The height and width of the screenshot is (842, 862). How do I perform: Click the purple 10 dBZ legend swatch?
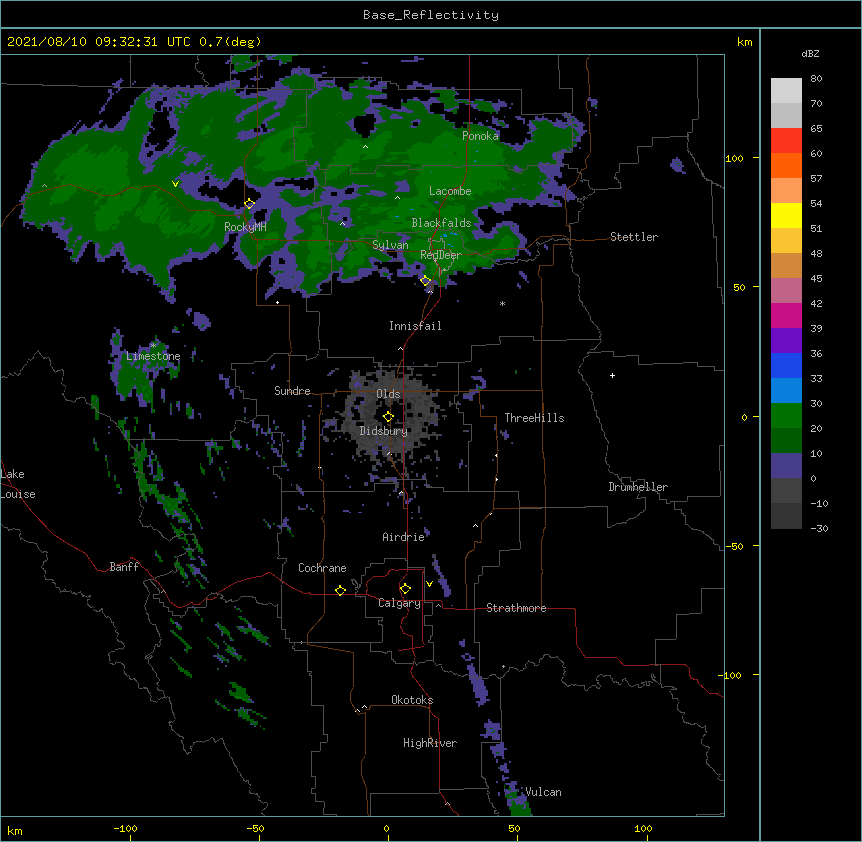point(786,466)
